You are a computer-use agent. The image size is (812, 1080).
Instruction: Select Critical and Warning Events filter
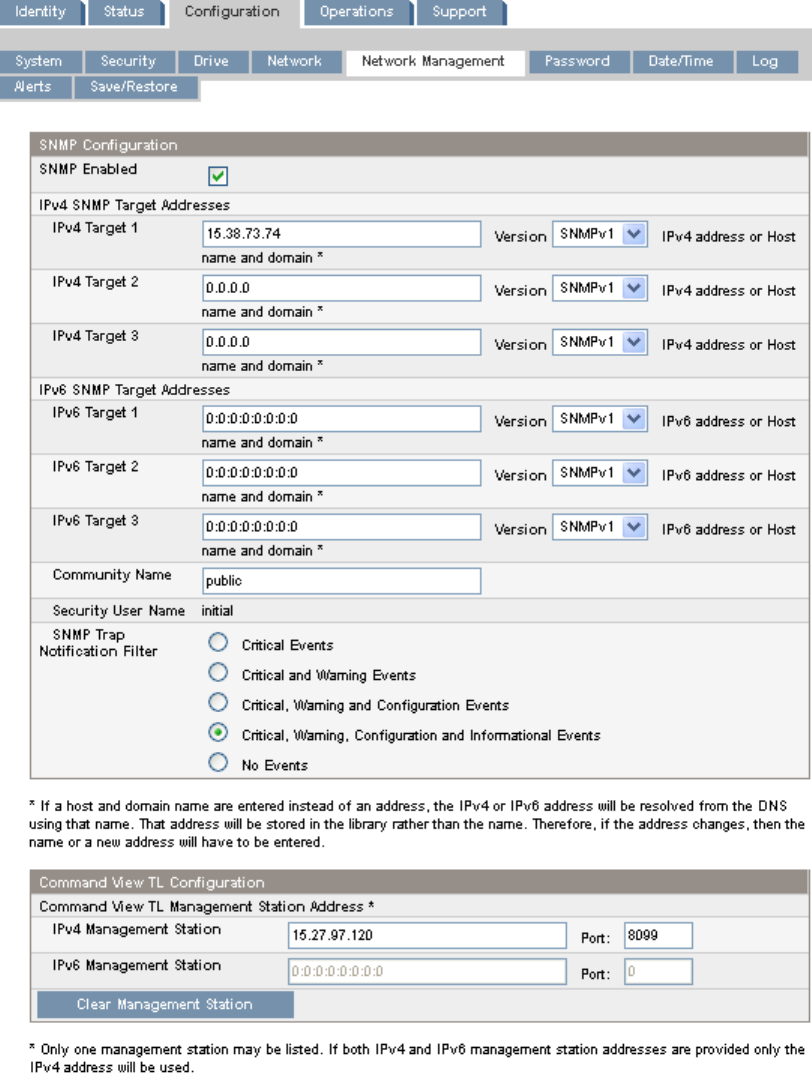[x=218, y=674]
